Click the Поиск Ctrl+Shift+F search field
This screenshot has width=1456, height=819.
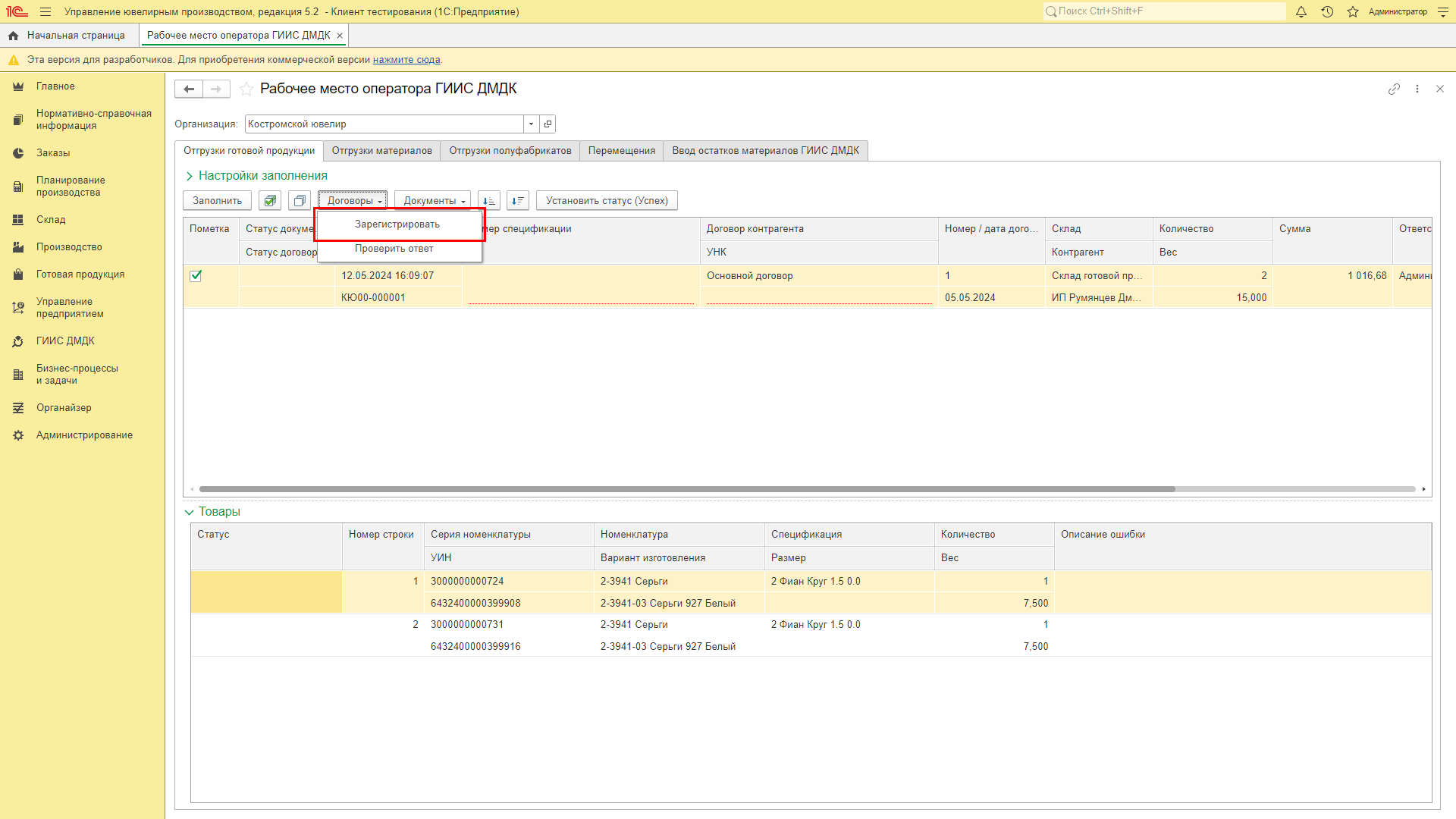1164,11
